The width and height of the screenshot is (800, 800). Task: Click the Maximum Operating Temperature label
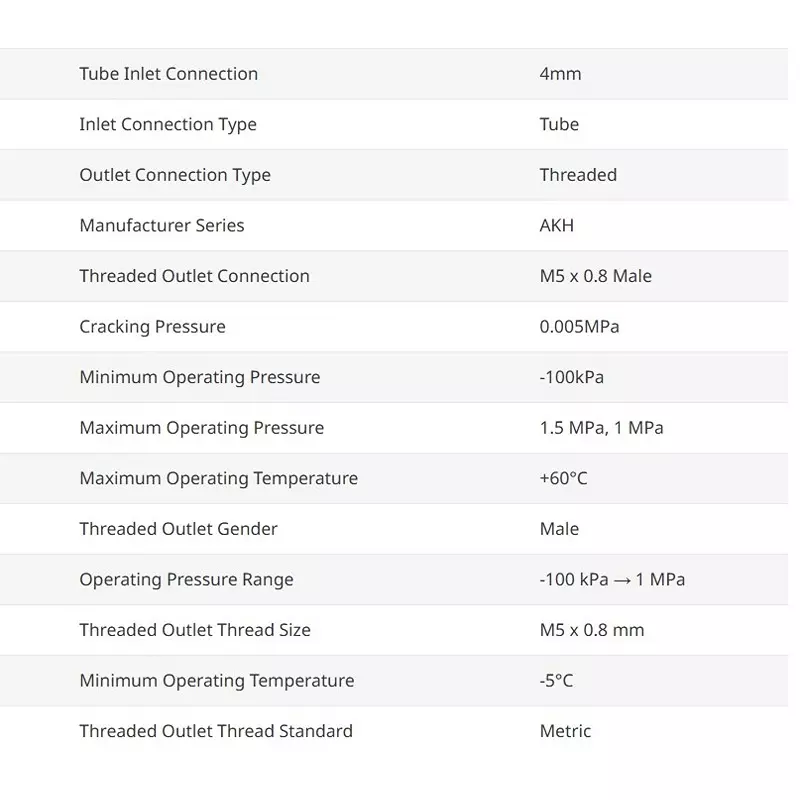coord(218,478)
